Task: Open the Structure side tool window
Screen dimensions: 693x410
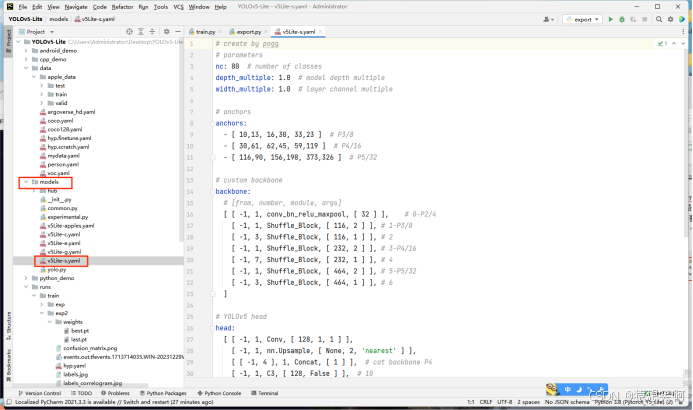Action: coord(8,326)
